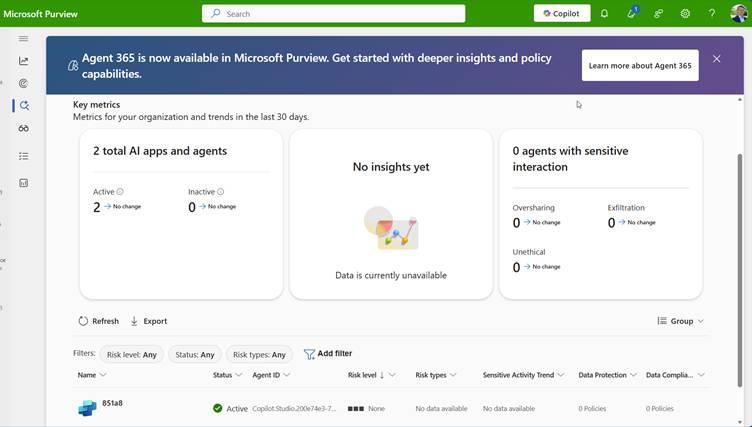
Task: Open the Risk level: Any filter
Action: pyautogui.click(x=131, y=354)
